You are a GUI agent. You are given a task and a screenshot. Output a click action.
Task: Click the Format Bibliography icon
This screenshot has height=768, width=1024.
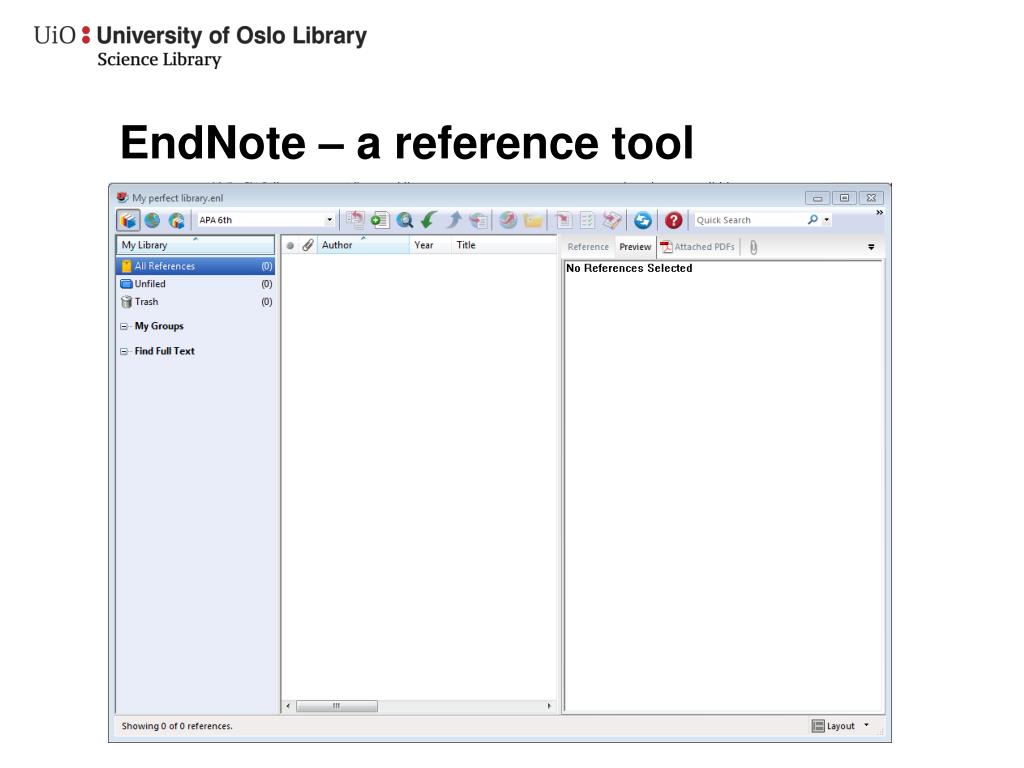coord(587,220)
